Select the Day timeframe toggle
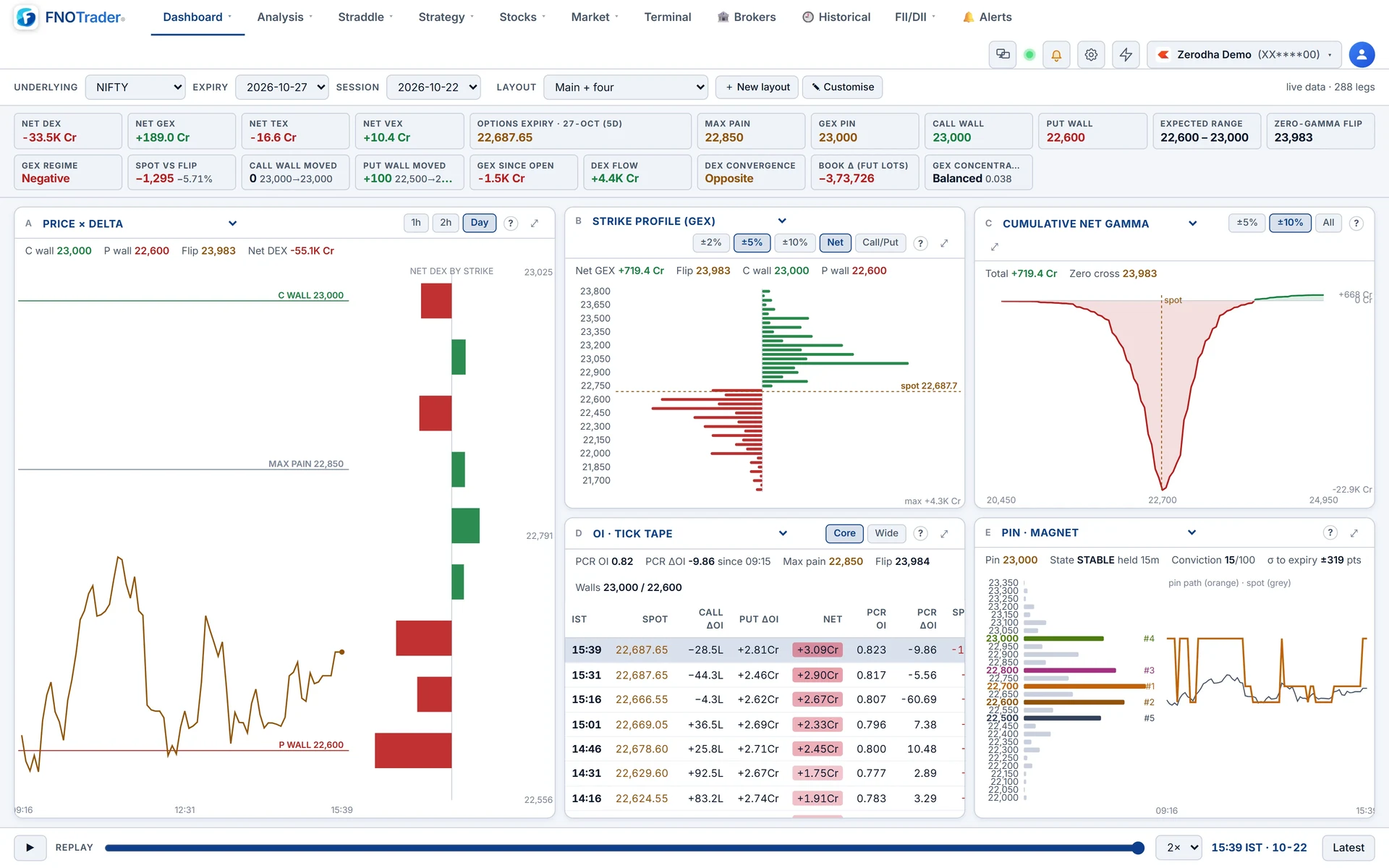The width and height of the screenshot is (1389, 868). [x=479, y=223]
